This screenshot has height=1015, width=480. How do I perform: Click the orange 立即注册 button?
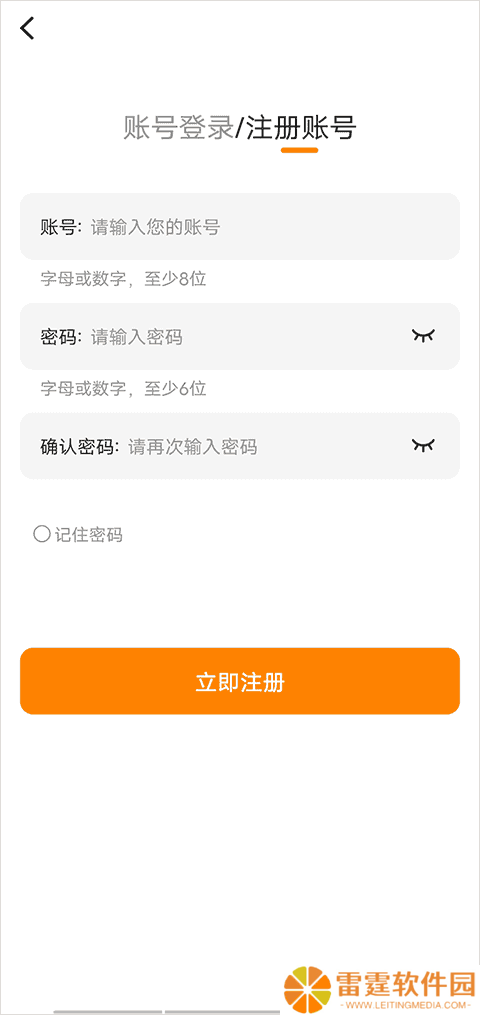pyautogui.click(x=240, y=681)
